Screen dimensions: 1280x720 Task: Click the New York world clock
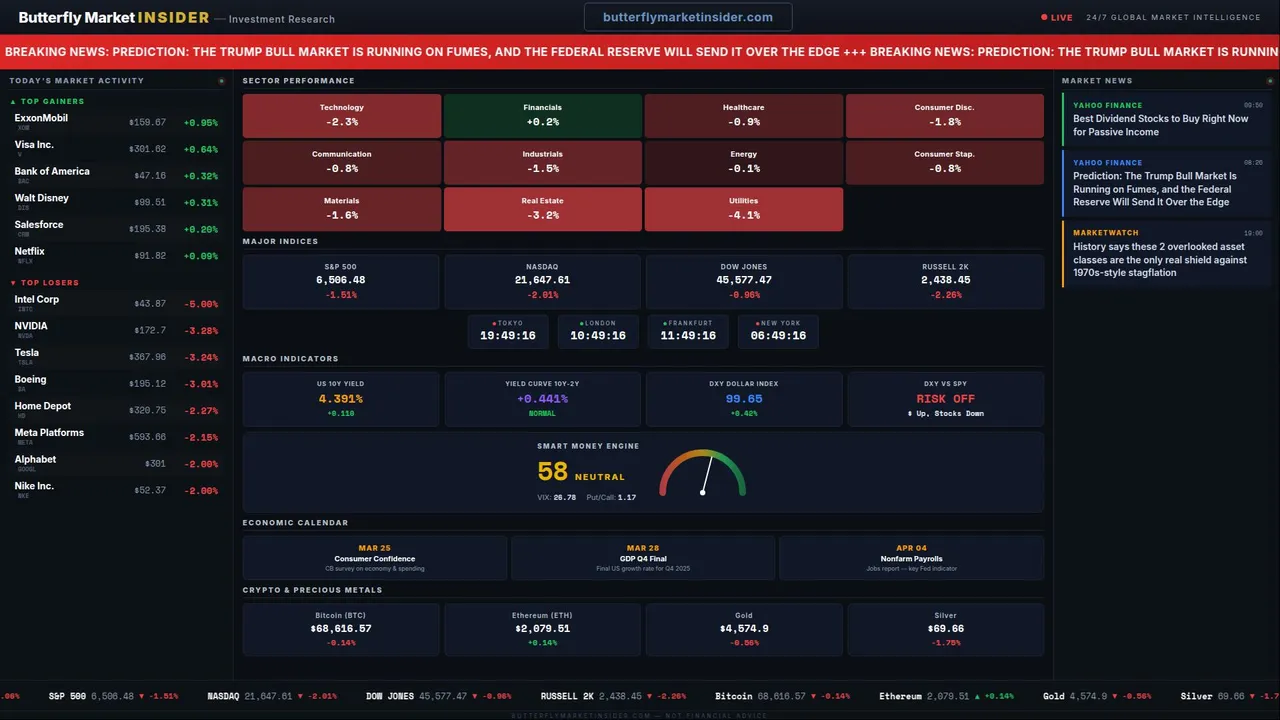coord(778,332)
